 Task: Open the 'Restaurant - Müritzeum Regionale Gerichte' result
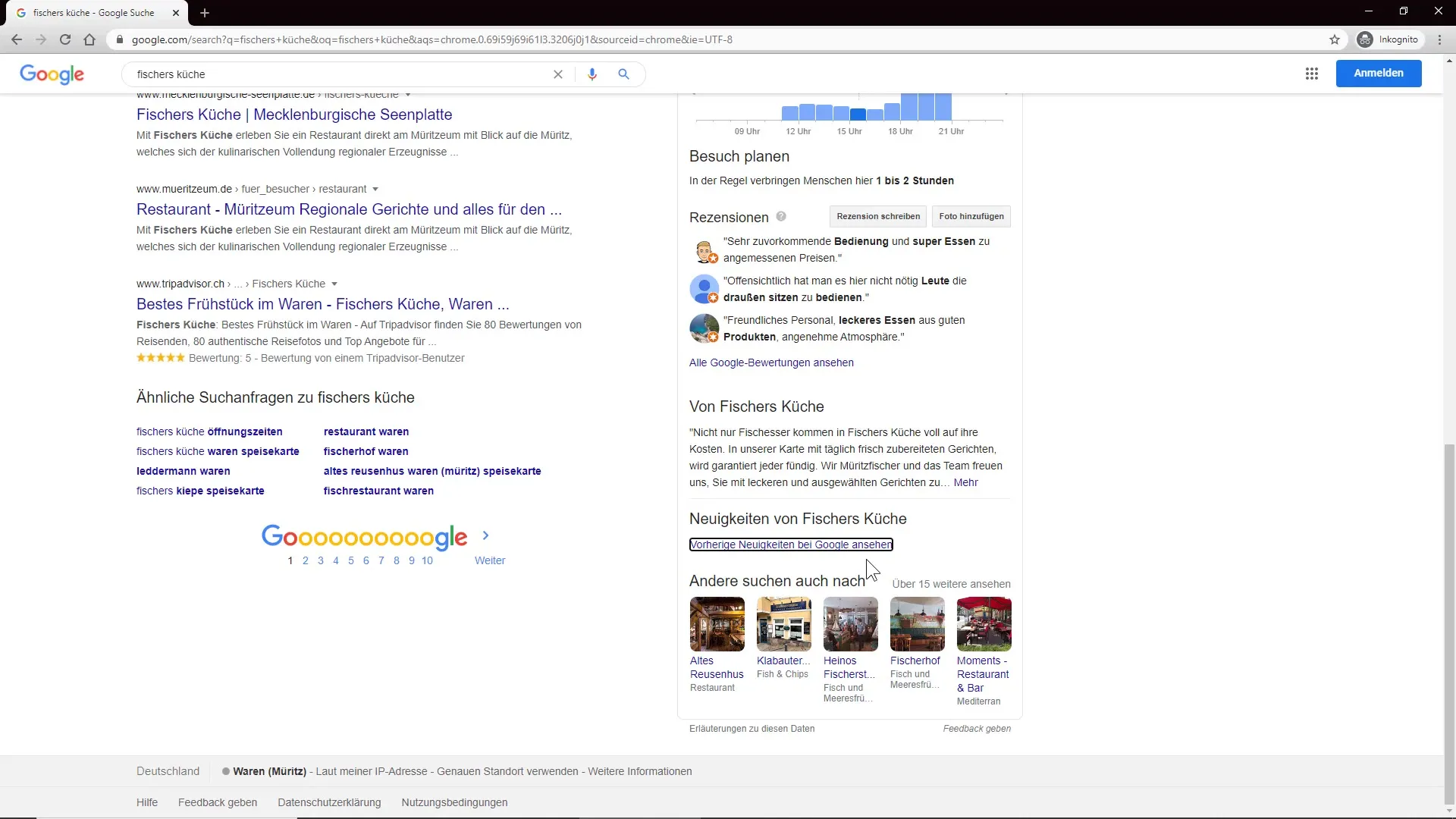click(349, 209)
